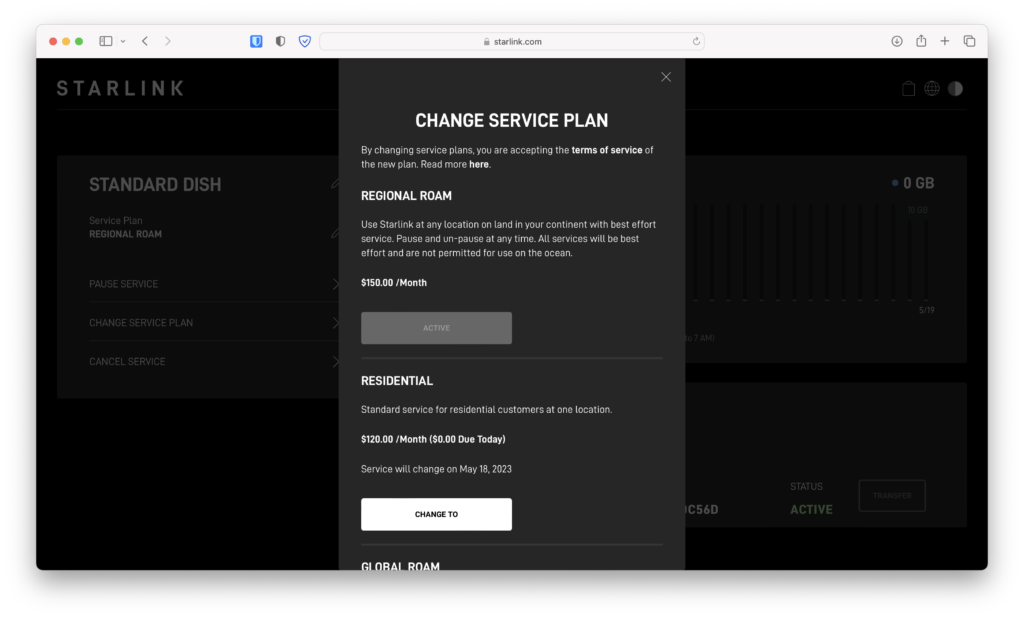
Task: Close the Change Service Plan dialog
Action: pyautogui.click(x=665, y=77)
